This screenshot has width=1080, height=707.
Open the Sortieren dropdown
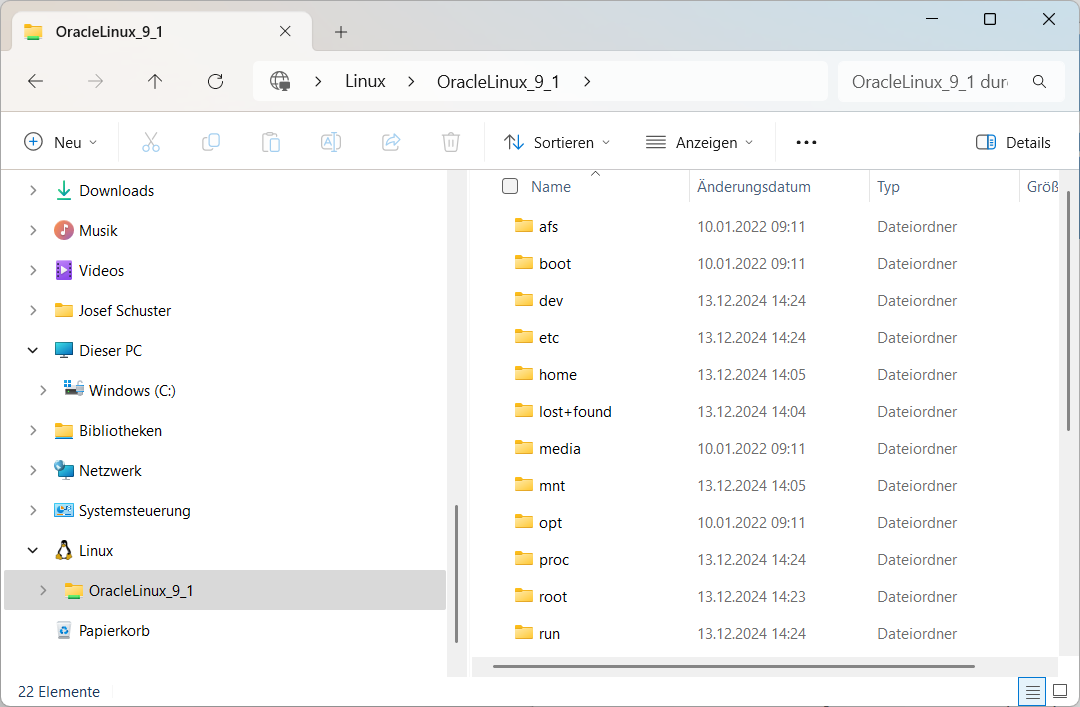(x=557, y=142)
